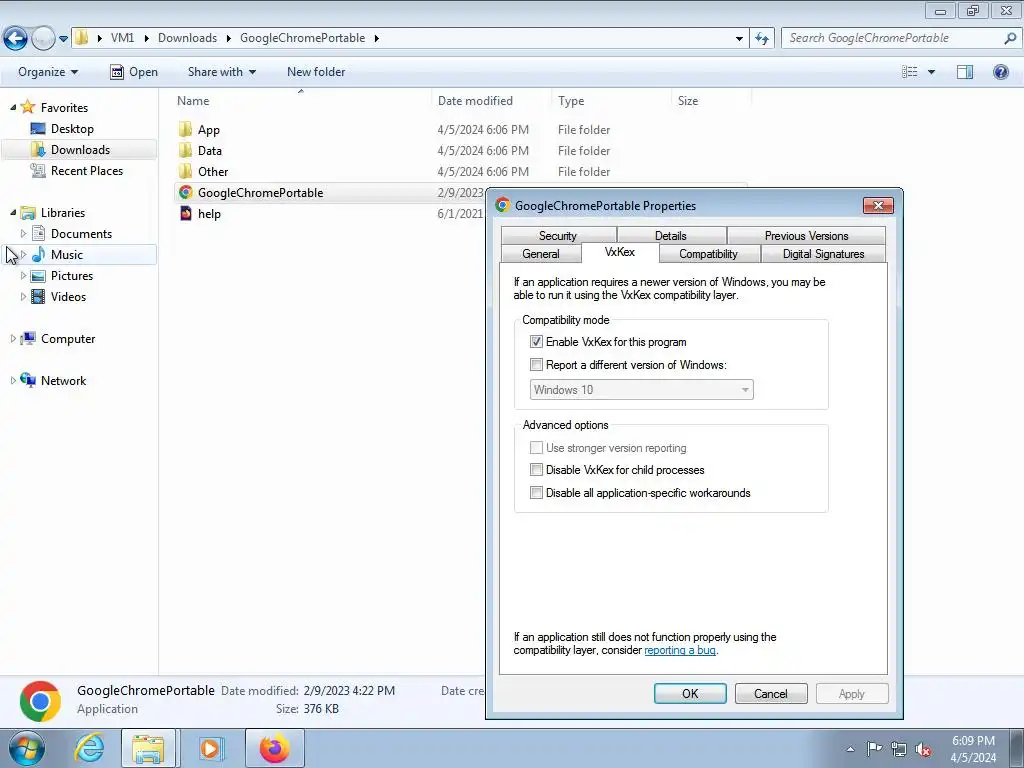Click the Refresh button beside address bar

tap(761, 39)
